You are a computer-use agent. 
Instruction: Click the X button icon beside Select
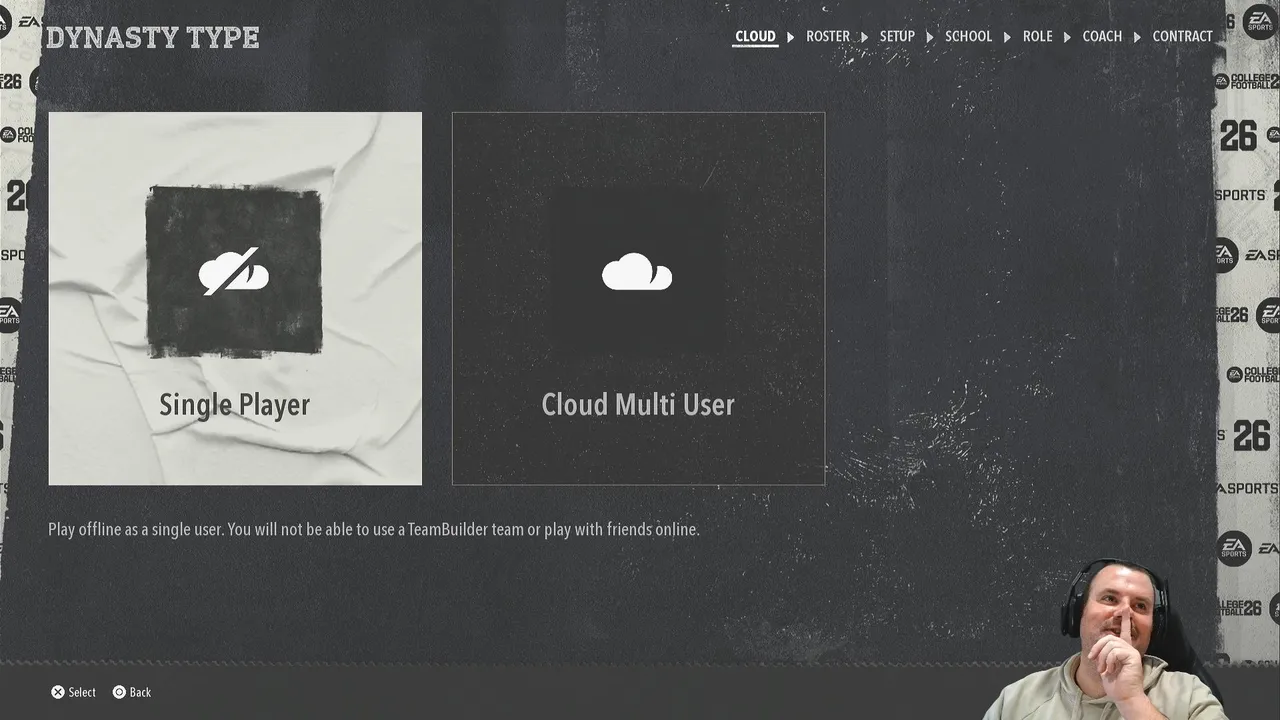click(x=58, y=692)
